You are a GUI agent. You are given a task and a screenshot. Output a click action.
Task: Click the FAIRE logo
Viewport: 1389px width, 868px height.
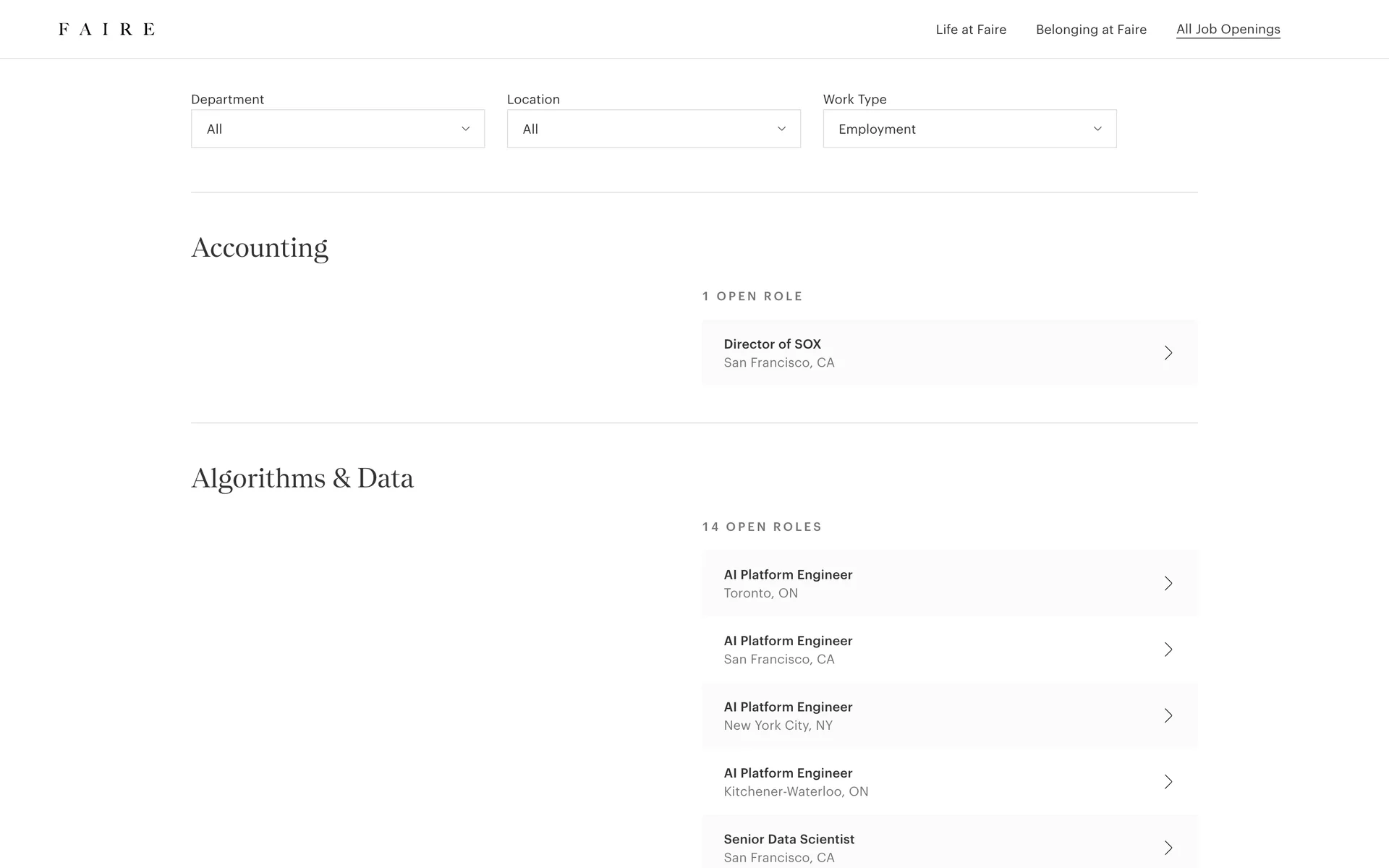pos(106,29)
